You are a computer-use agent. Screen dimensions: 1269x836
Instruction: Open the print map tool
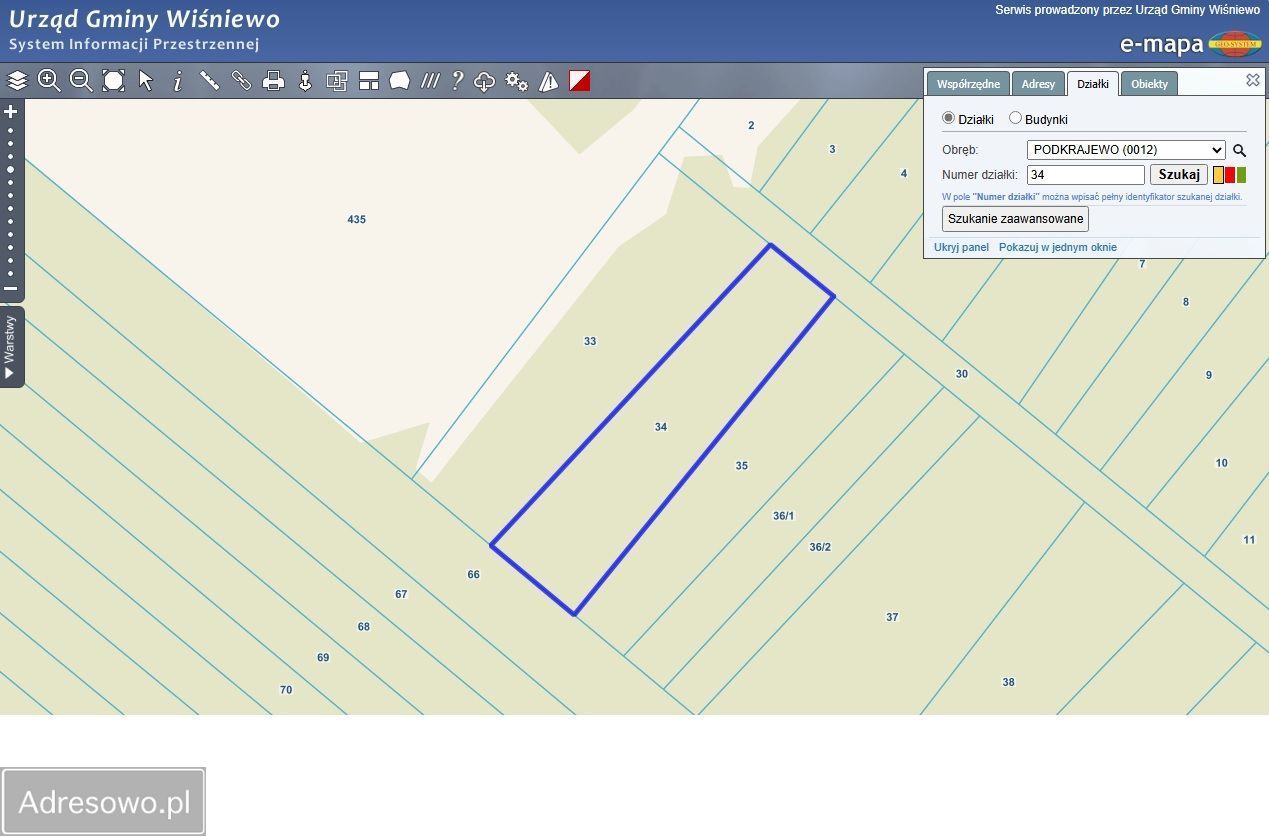coord(273,81)
